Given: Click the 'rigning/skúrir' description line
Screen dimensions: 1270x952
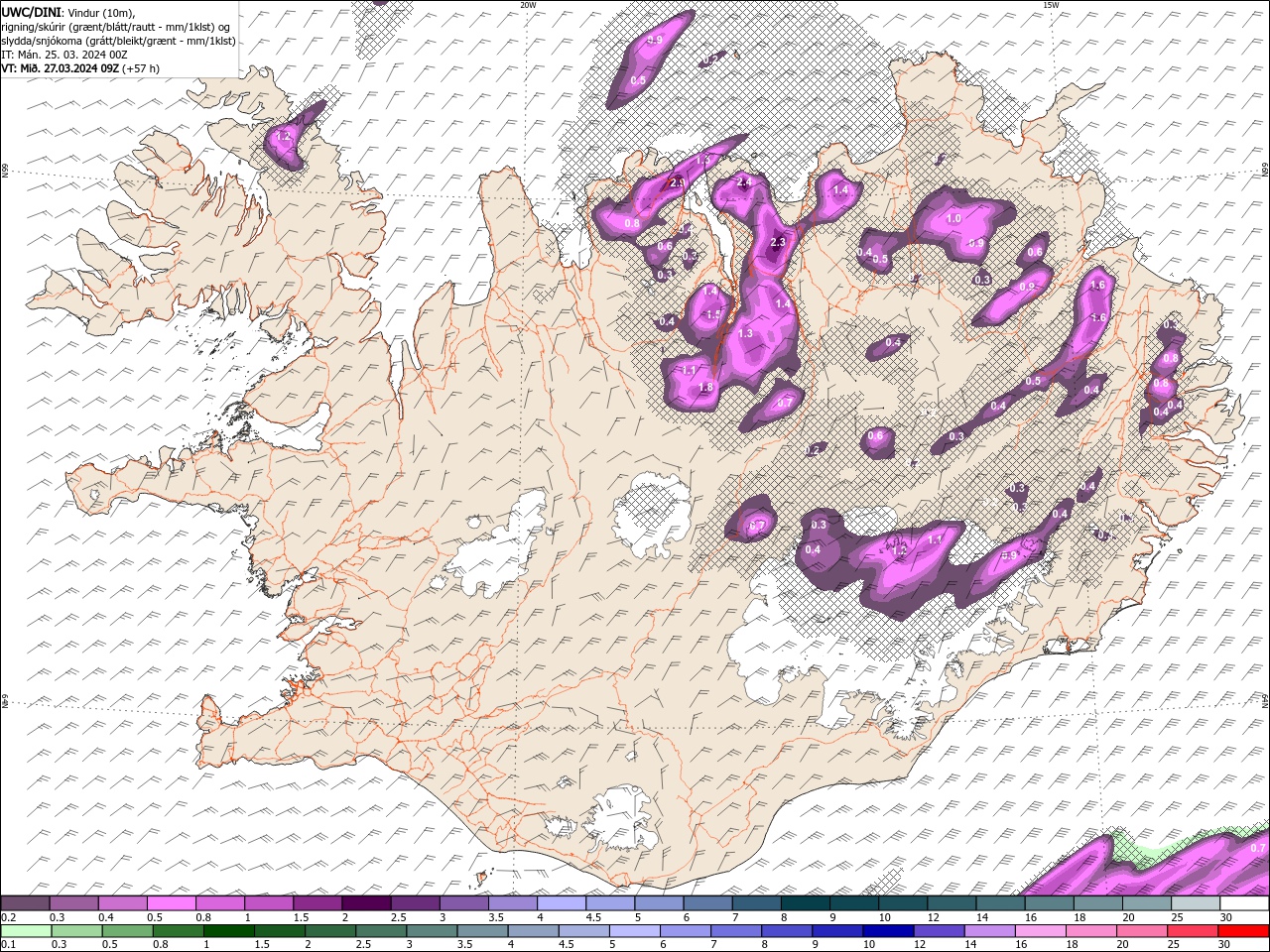Looking at the screenshot, I should (115, 26).
